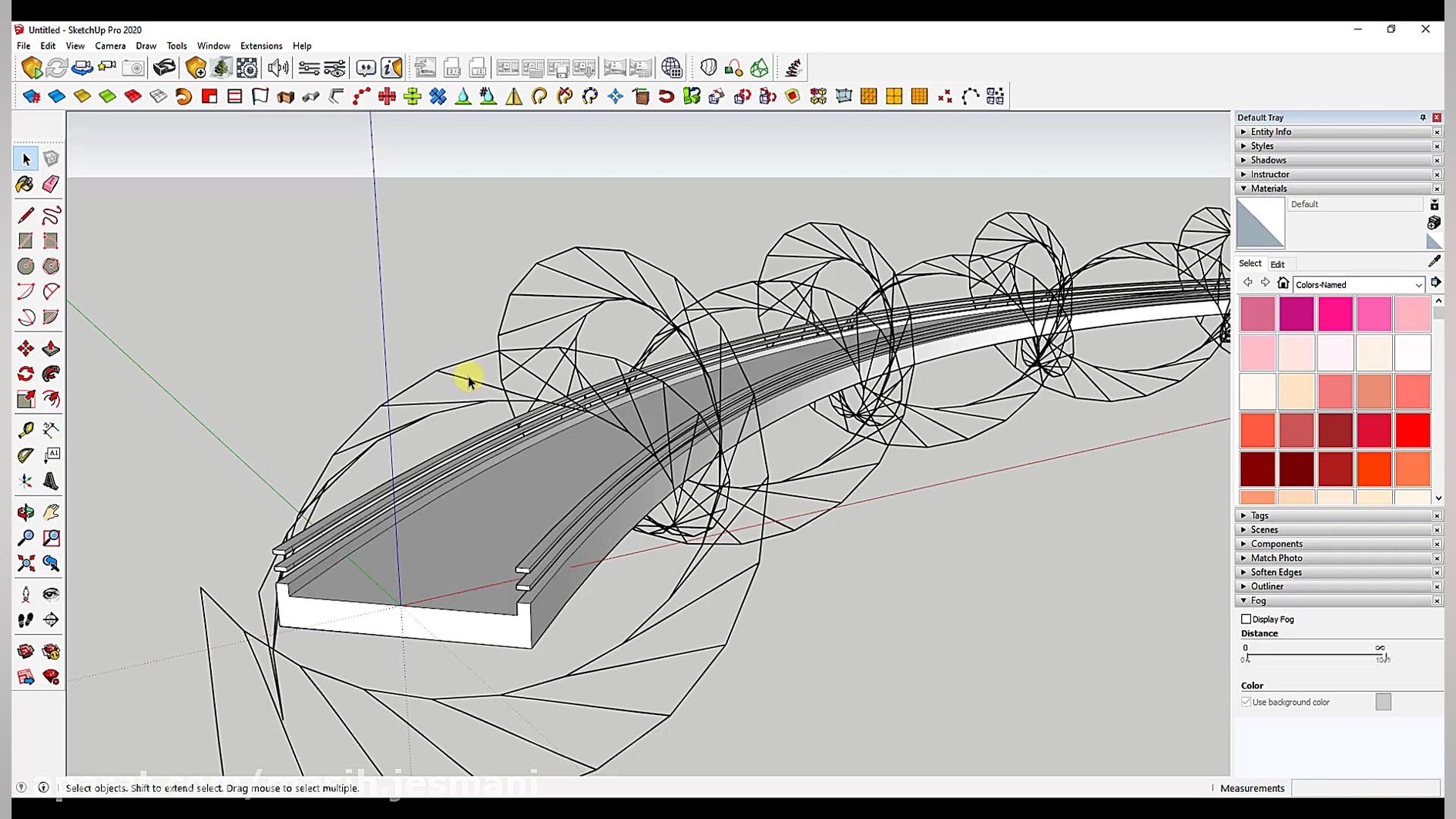Open the Extensions menu
Viewport: 1456px width, 819px height.
(260, 46)
